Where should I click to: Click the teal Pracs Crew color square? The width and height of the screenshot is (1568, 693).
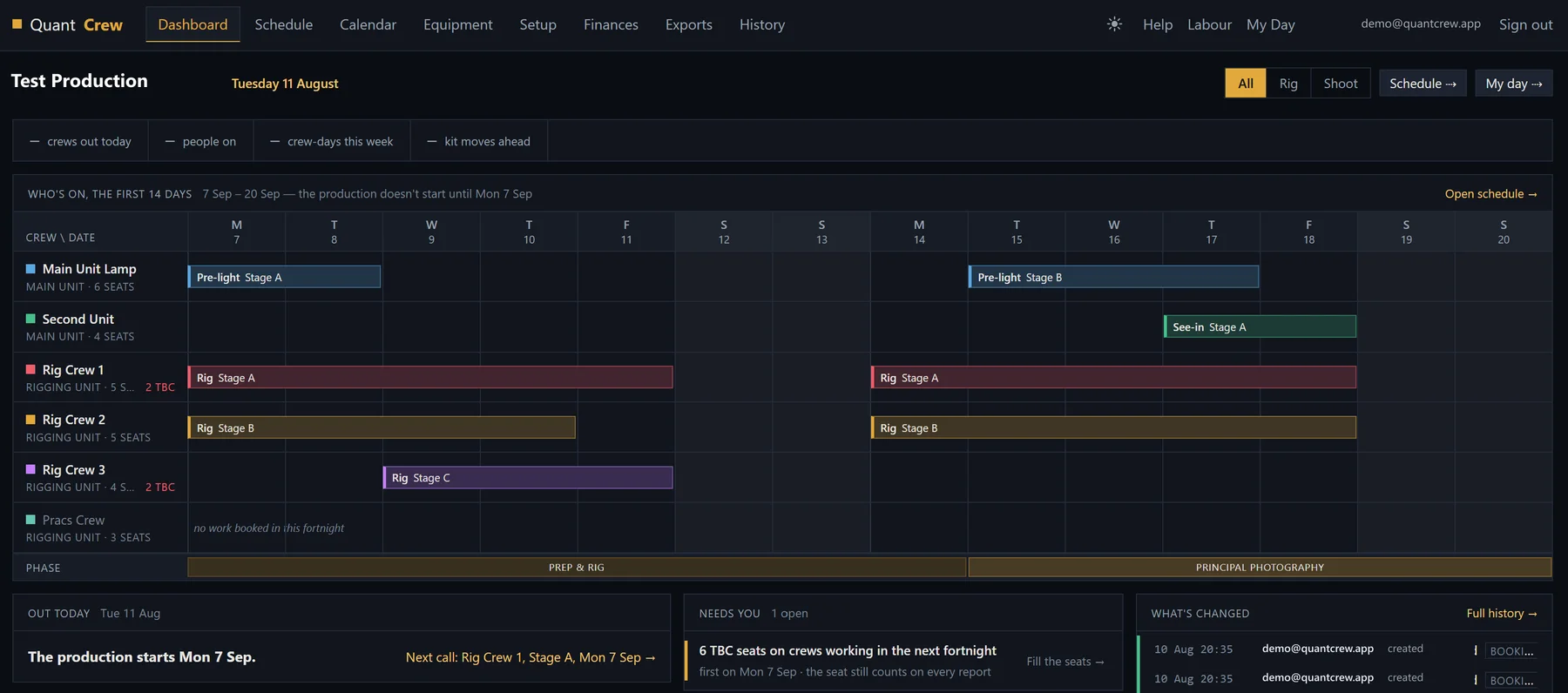(30, 520)
